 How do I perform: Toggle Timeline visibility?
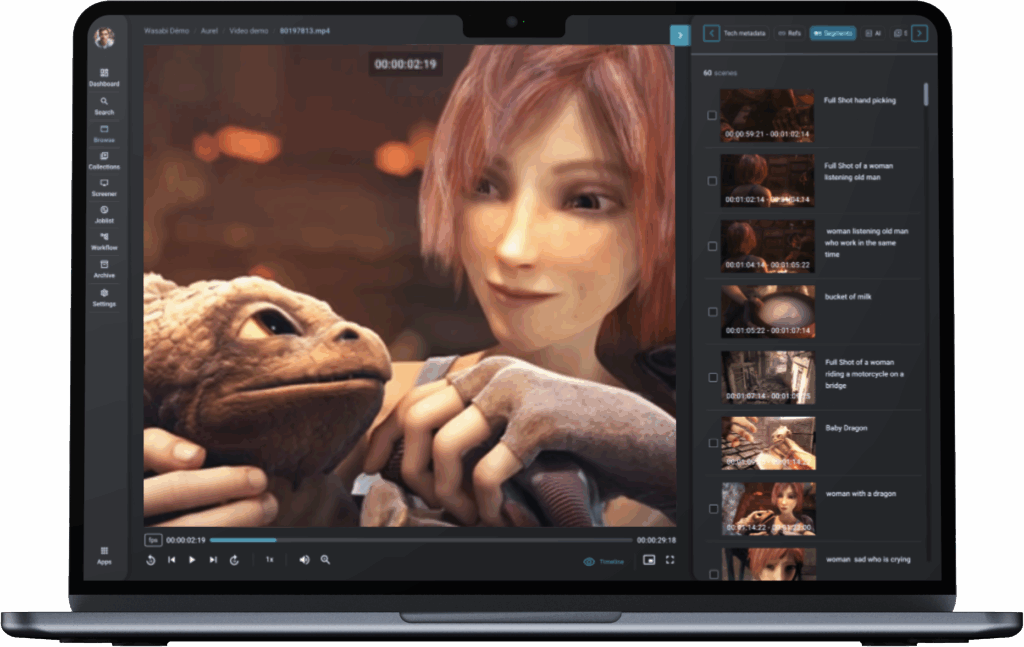pyautogui.click(x=603, y=561)
